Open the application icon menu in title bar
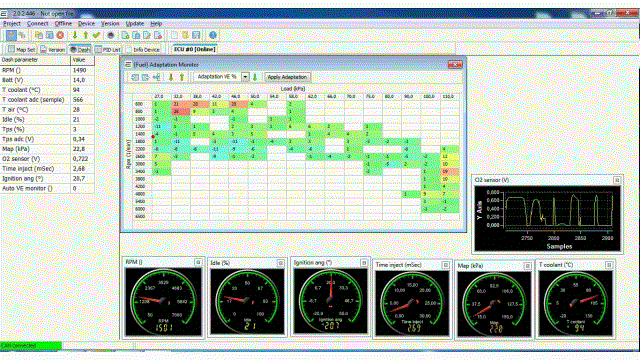Screen dimensions: 640x360 tap(4, 13)
